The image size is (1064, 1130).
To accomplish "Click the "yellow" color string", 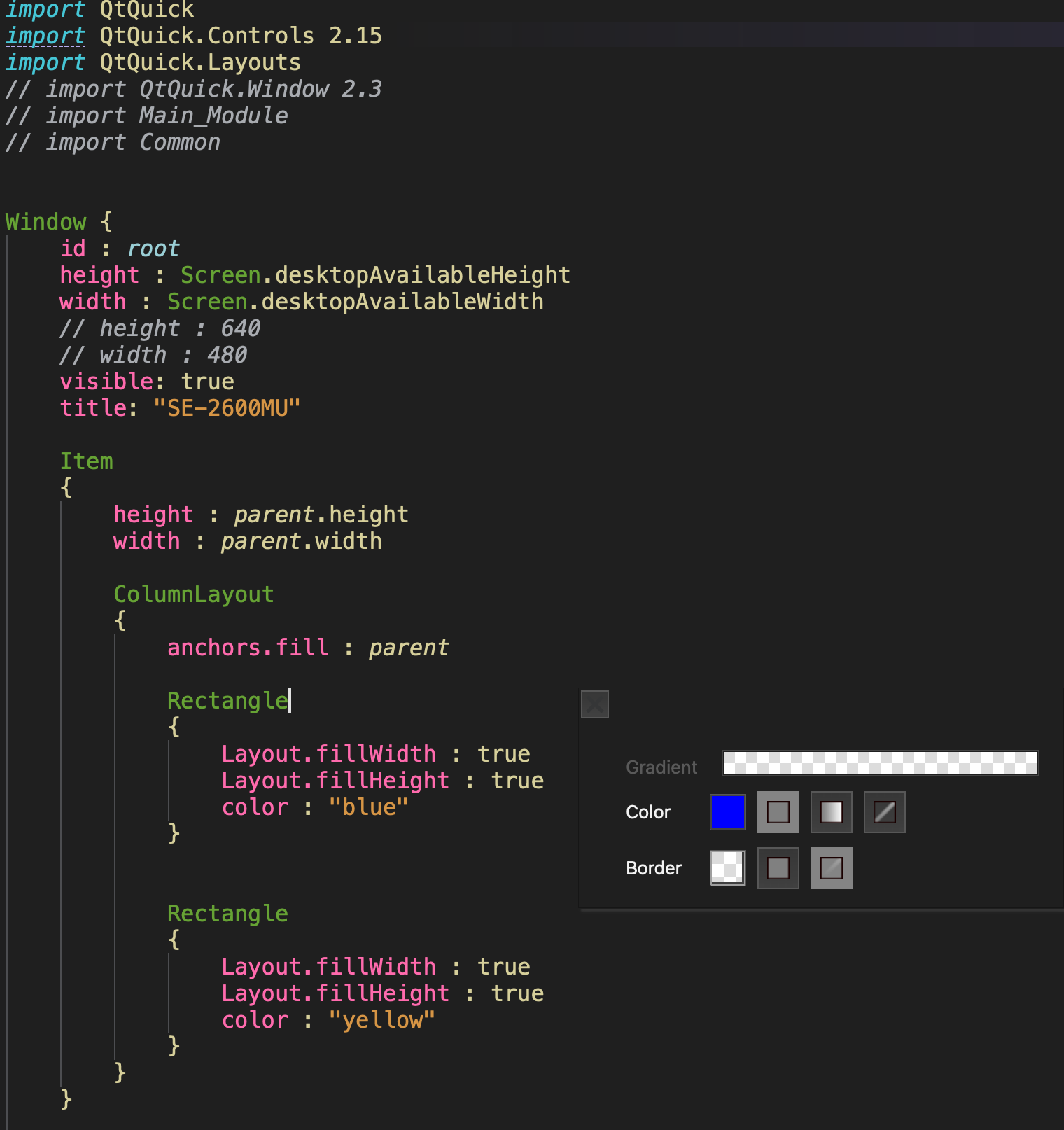I will coord(382,1020).
